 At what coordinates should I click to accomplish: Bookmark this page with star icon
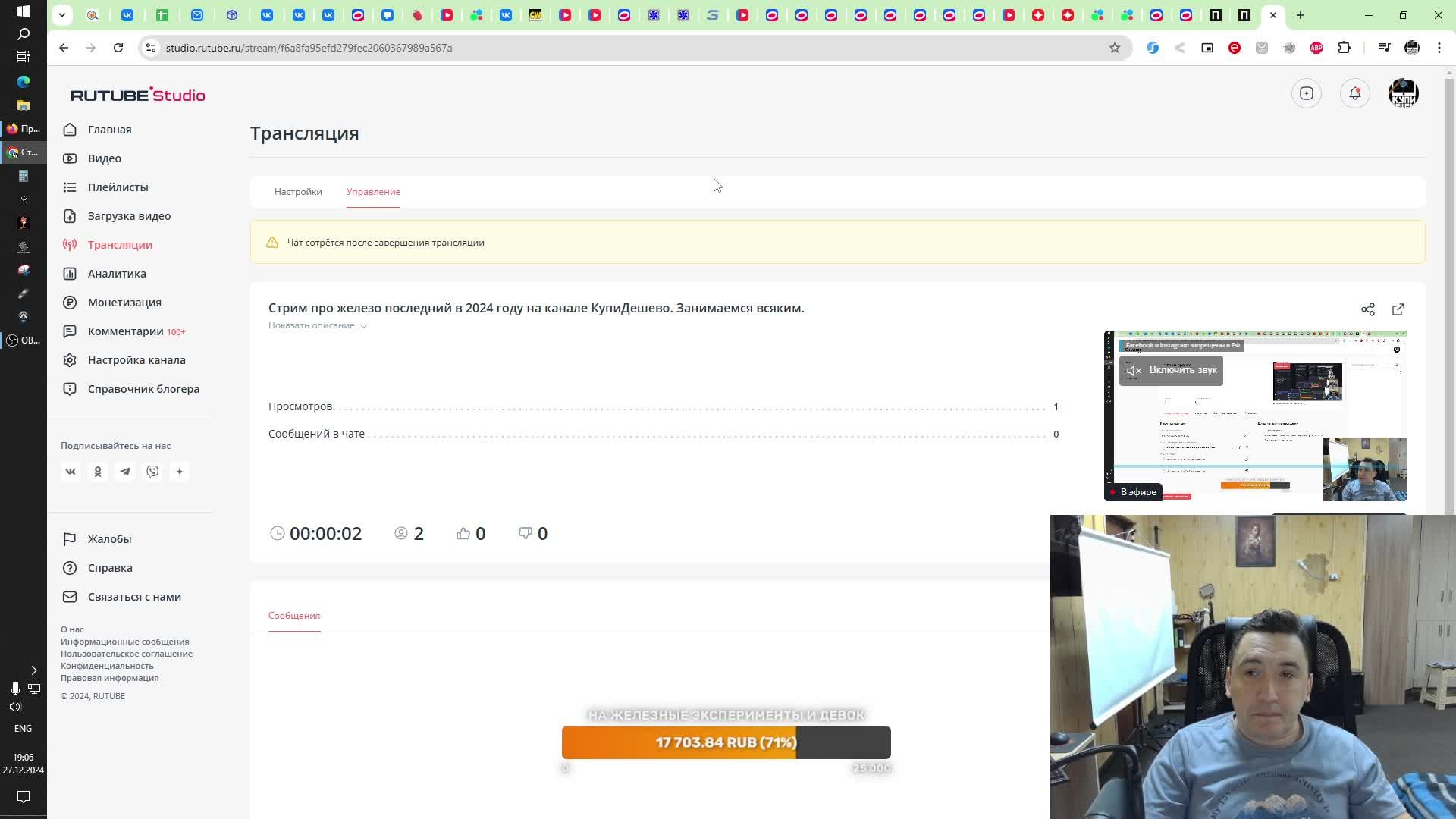[1114, 48]
